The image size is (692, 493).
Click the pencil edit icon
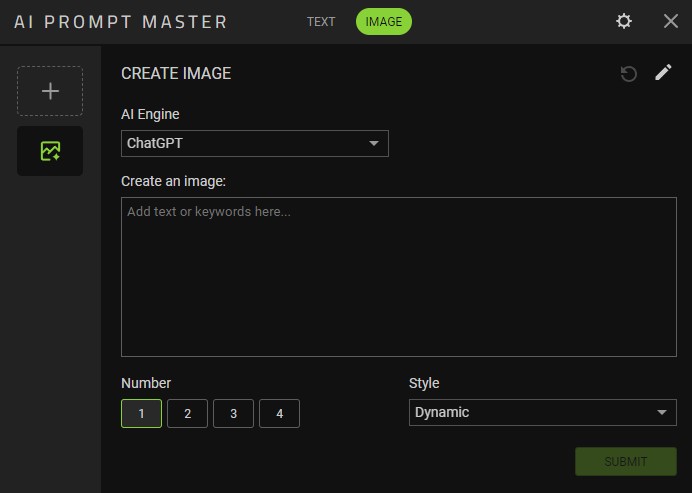[x=663, y=72]
